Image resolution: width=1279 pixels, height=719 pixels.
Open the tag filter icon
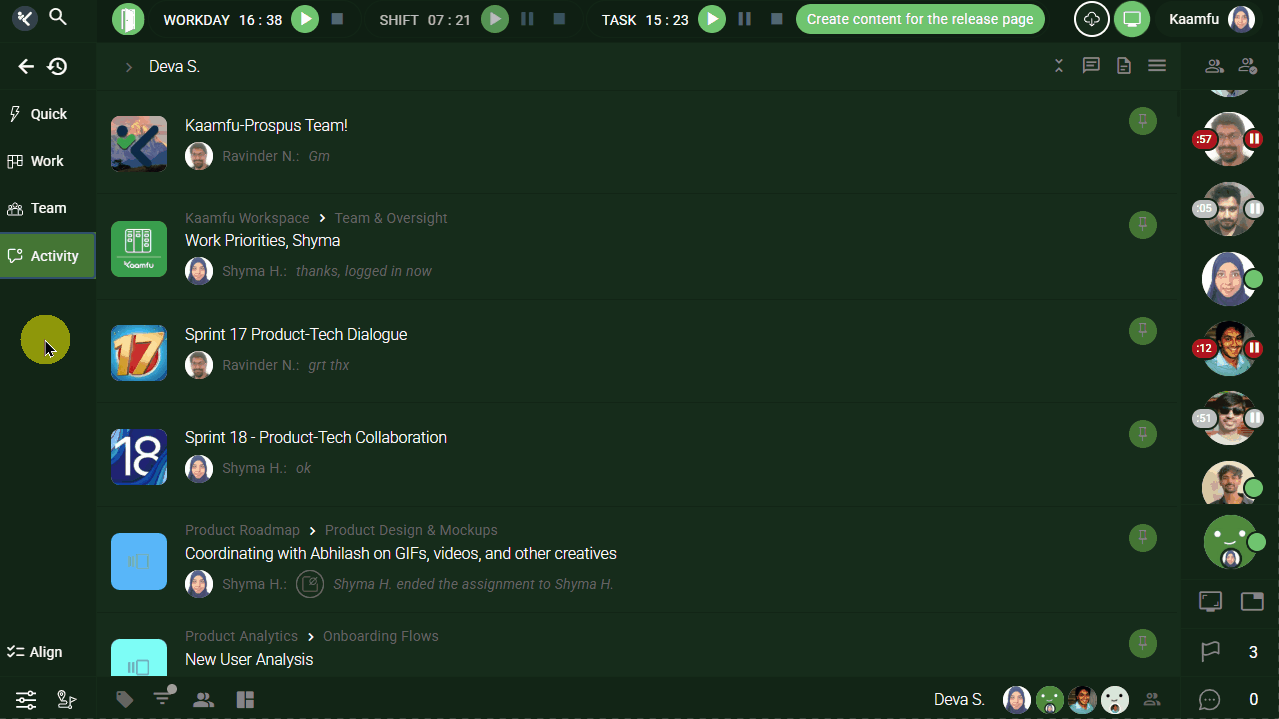(x=125, y=700)
